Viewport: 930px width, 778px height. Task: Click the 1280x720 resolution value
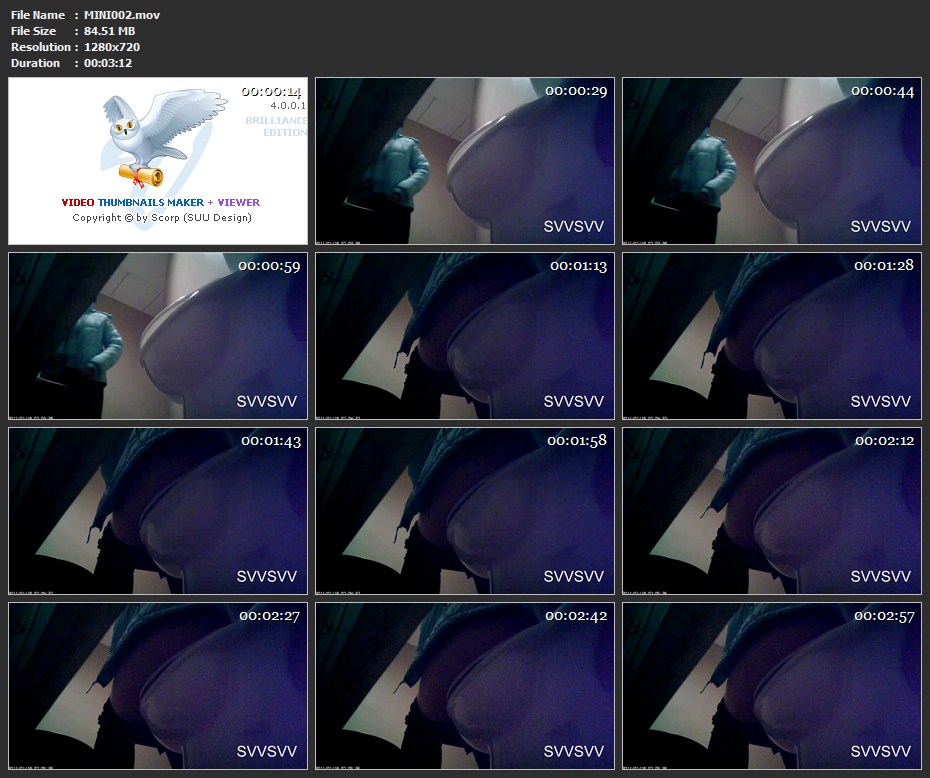[x=112, y=47]
